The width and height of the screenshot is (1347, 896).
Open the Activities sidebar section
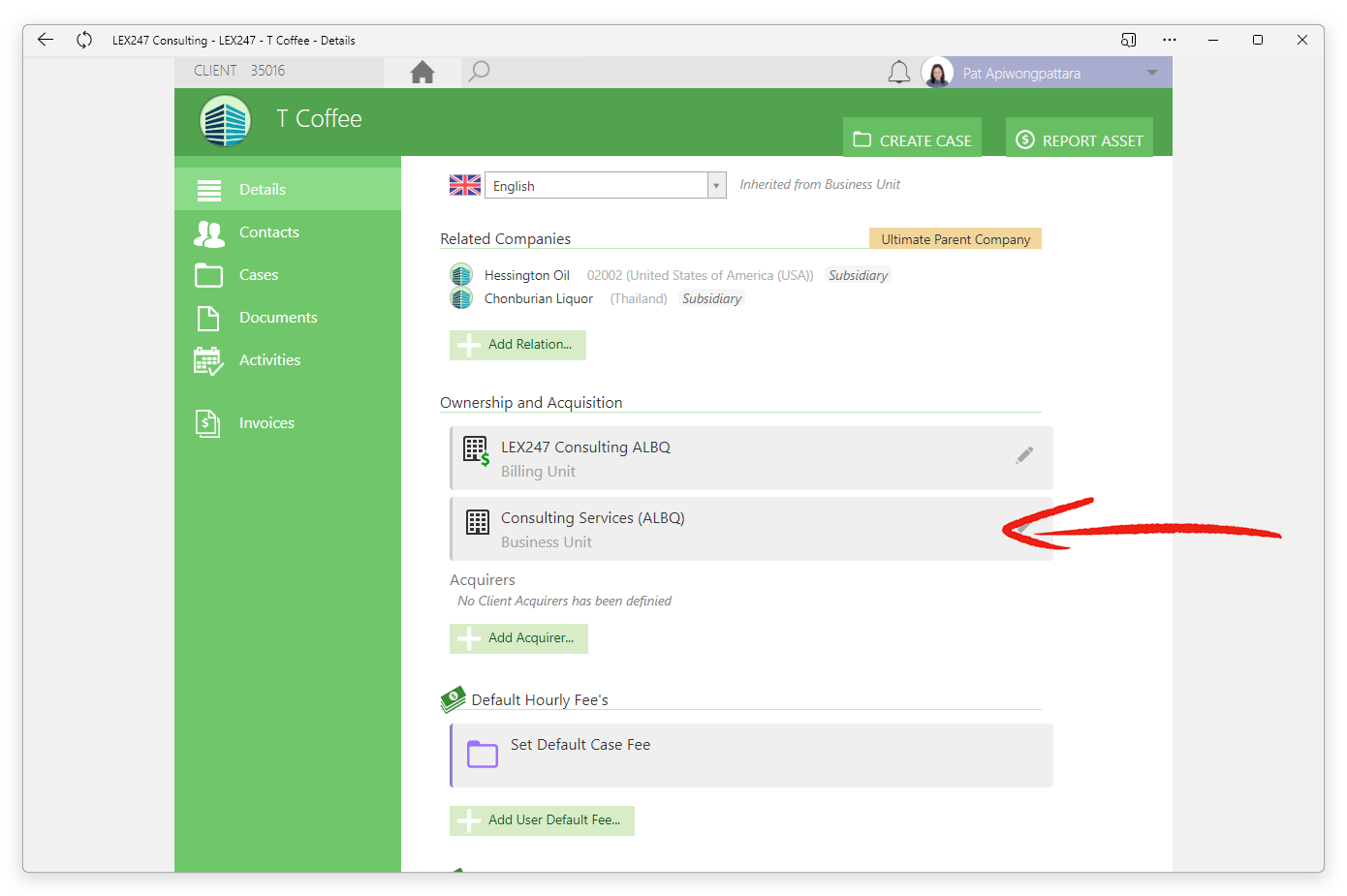[x=288, y=359]
